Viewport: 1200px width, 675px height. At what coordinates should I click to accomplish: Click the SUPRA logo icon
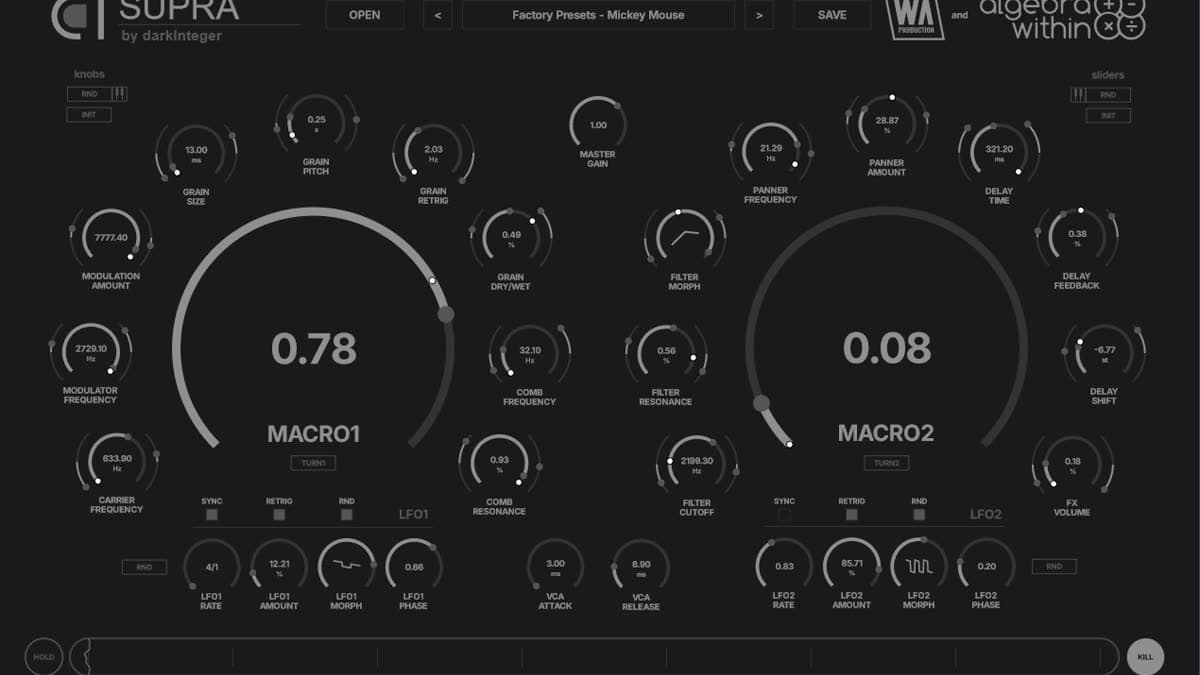80,18
